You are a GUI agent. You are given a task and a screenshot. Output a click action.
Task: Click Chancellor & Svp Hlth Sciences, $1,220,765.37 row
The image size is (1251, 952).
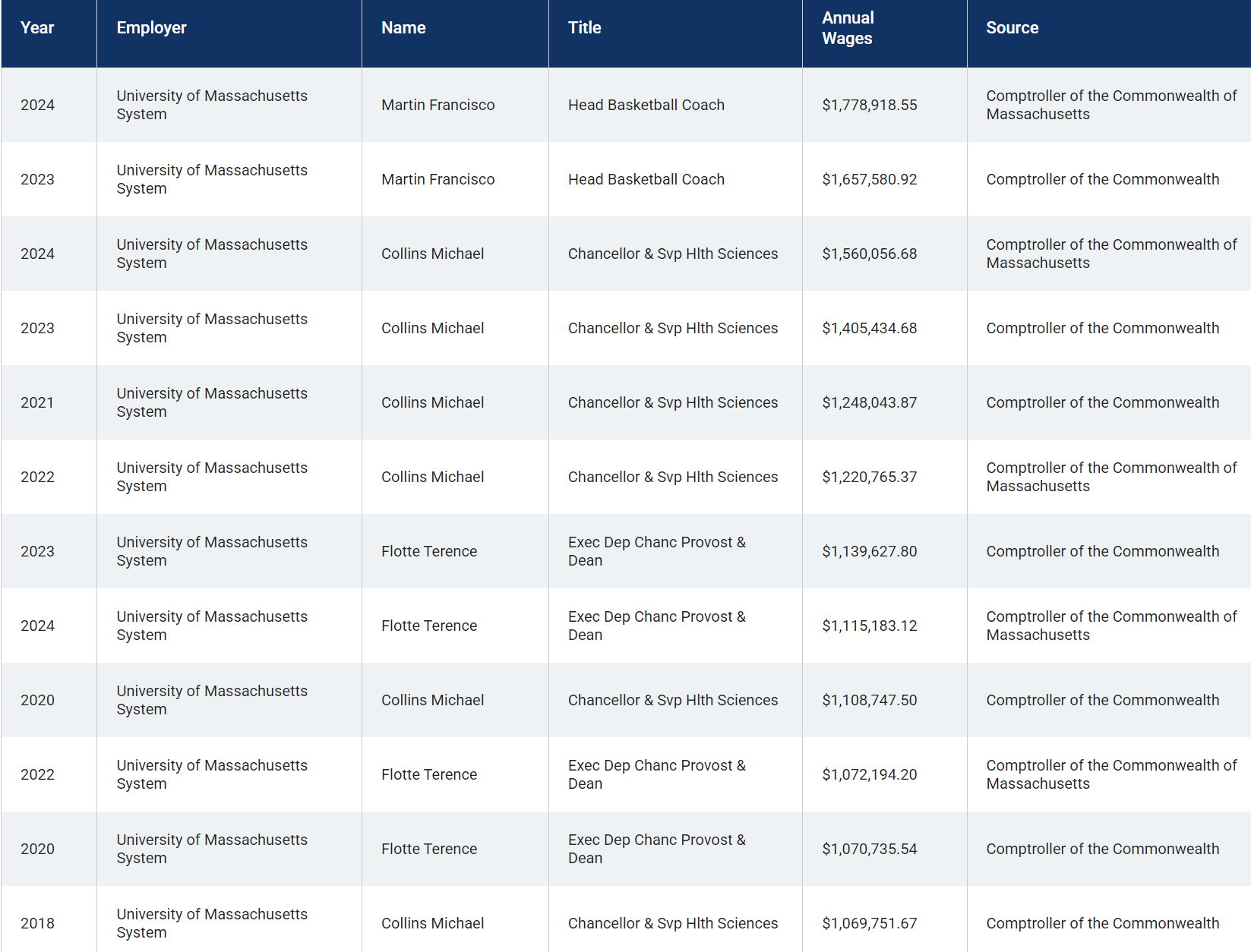(x=673, y=478)
